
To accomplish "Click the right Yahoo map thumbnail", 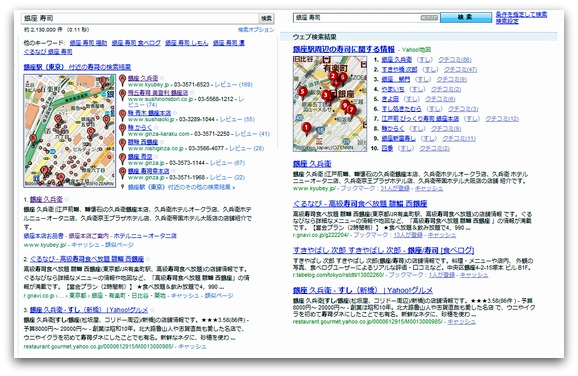I will (330, 104).
